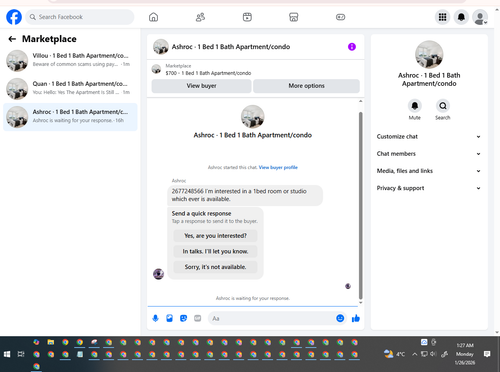Search in conversation magnifier icon
This screenshot has width=500, height=372.
pos(443,106)
